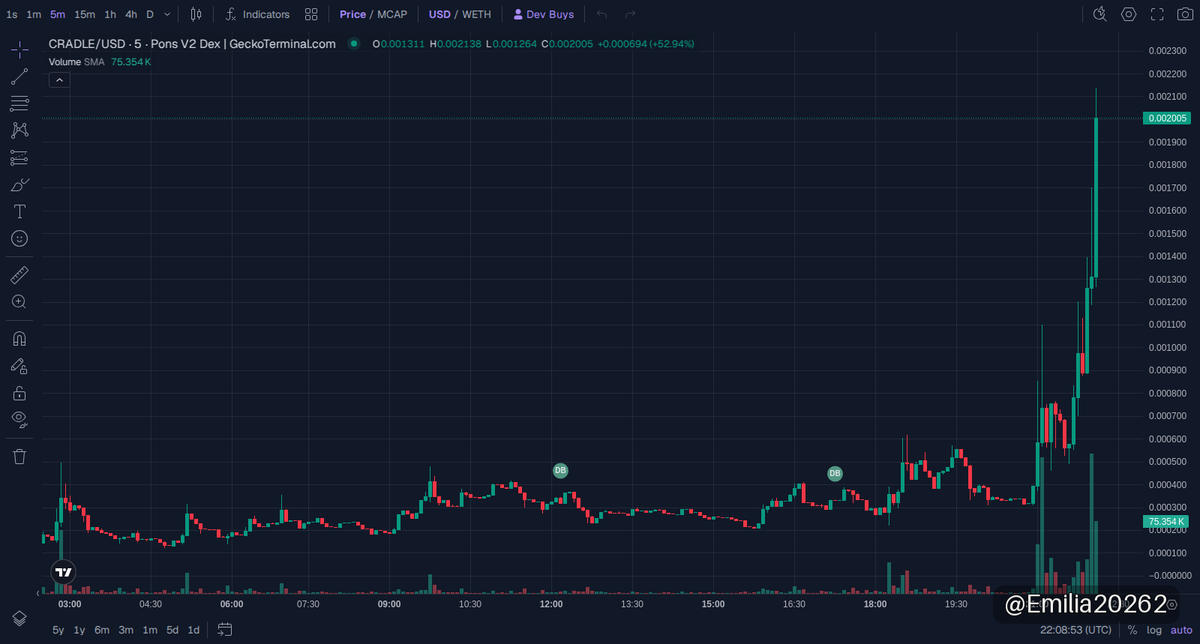
Task: Set range to 3m
Action: (x=126, y=630)
